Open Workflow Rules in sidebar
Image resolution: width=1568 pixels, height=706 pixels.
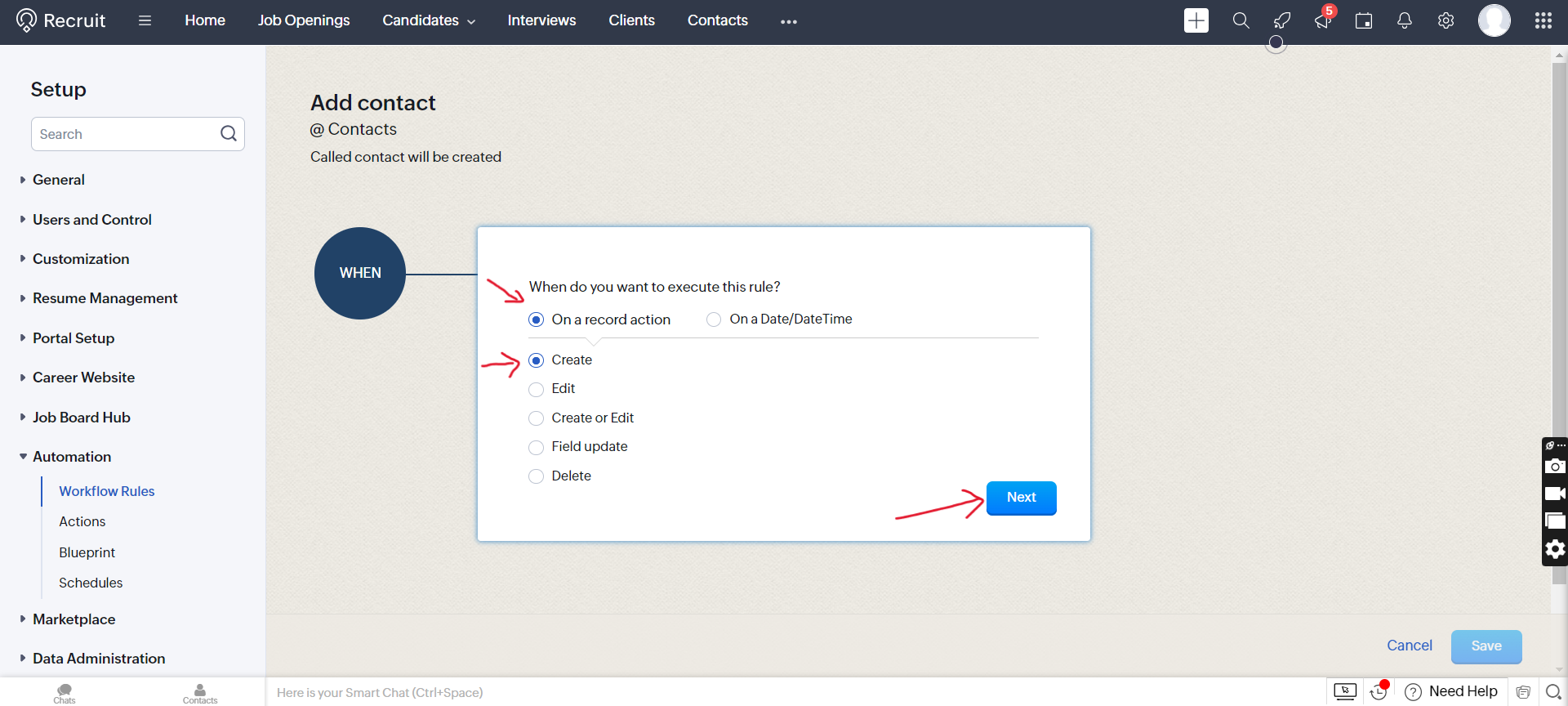pyautogui.click(x=107, y=491)
